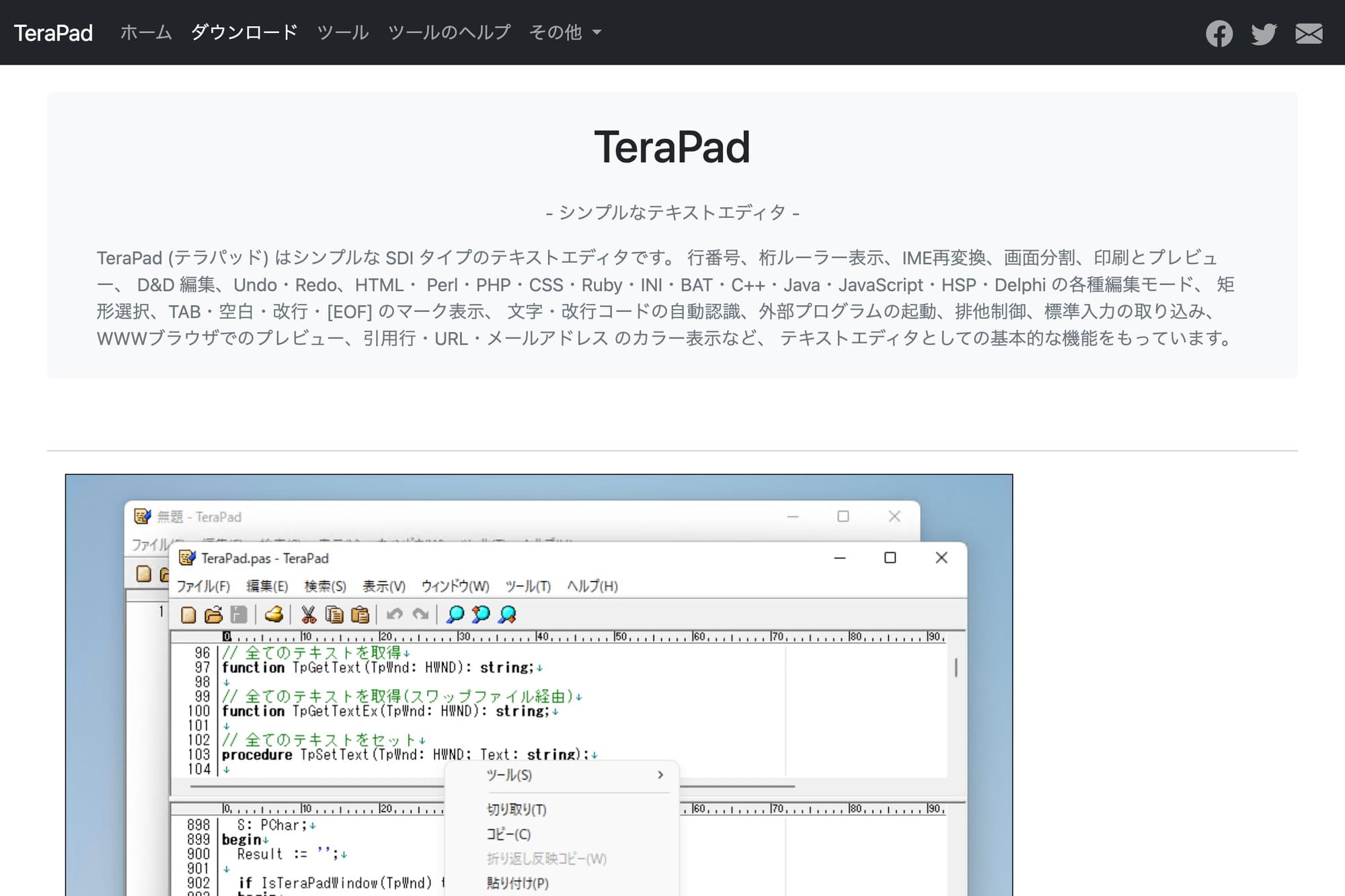
Task: Click the Undo arrow icon in TeraPad.pas toolbar
Action: click(395, 614)
